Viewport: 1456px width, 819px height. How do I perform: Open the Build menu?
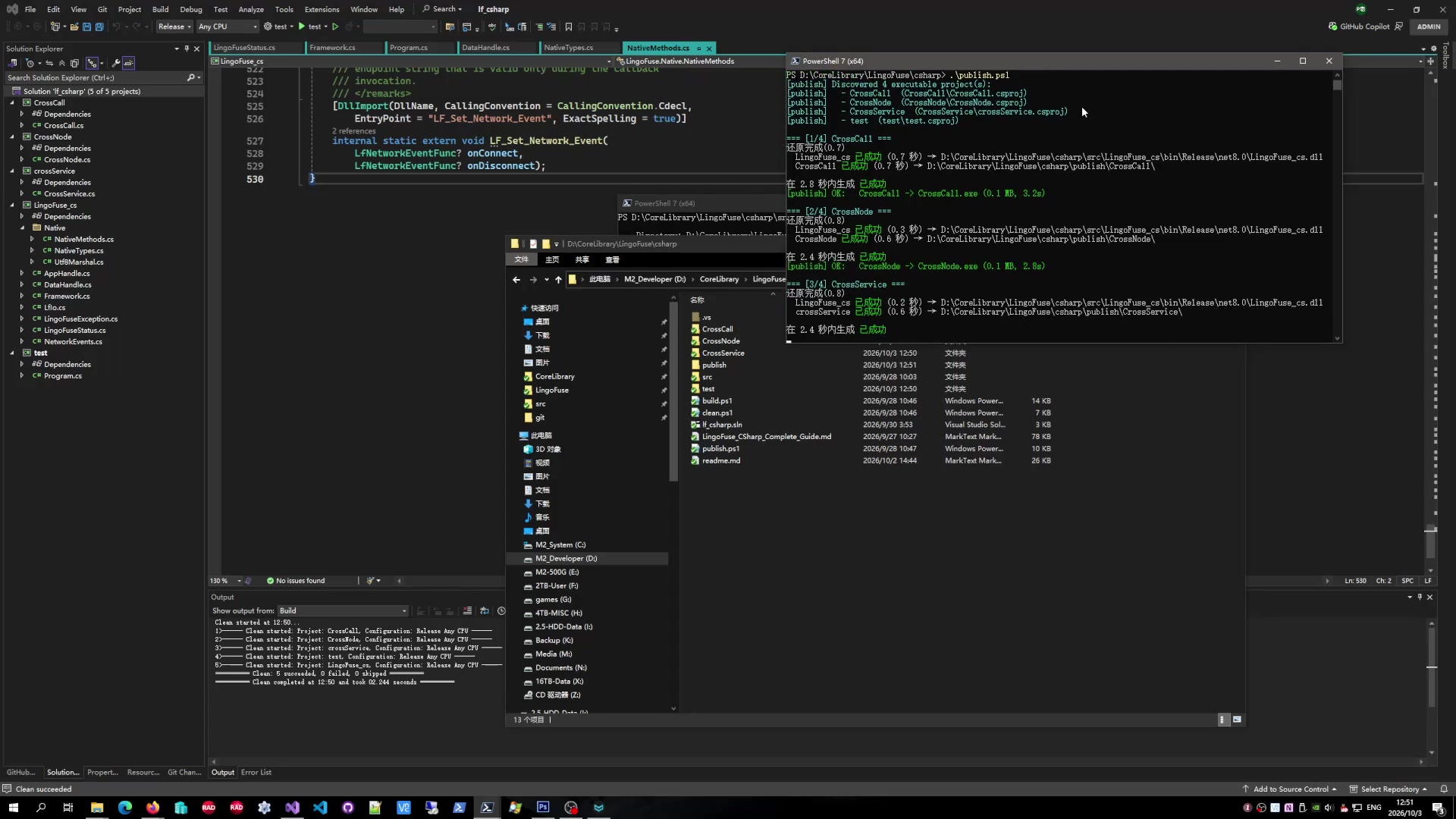160,9
